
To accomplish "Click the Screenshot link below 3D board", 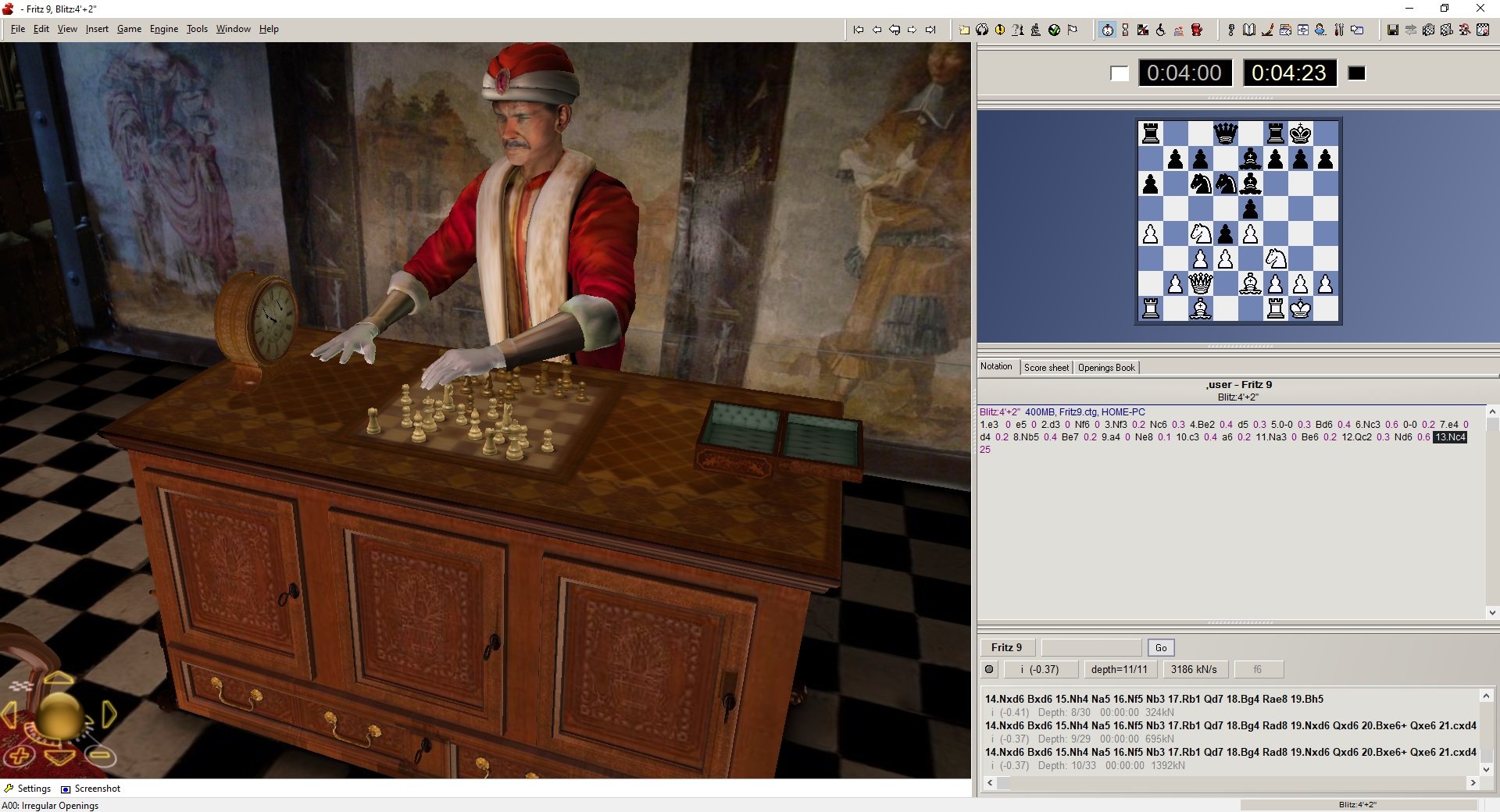I will pos(91,789).
